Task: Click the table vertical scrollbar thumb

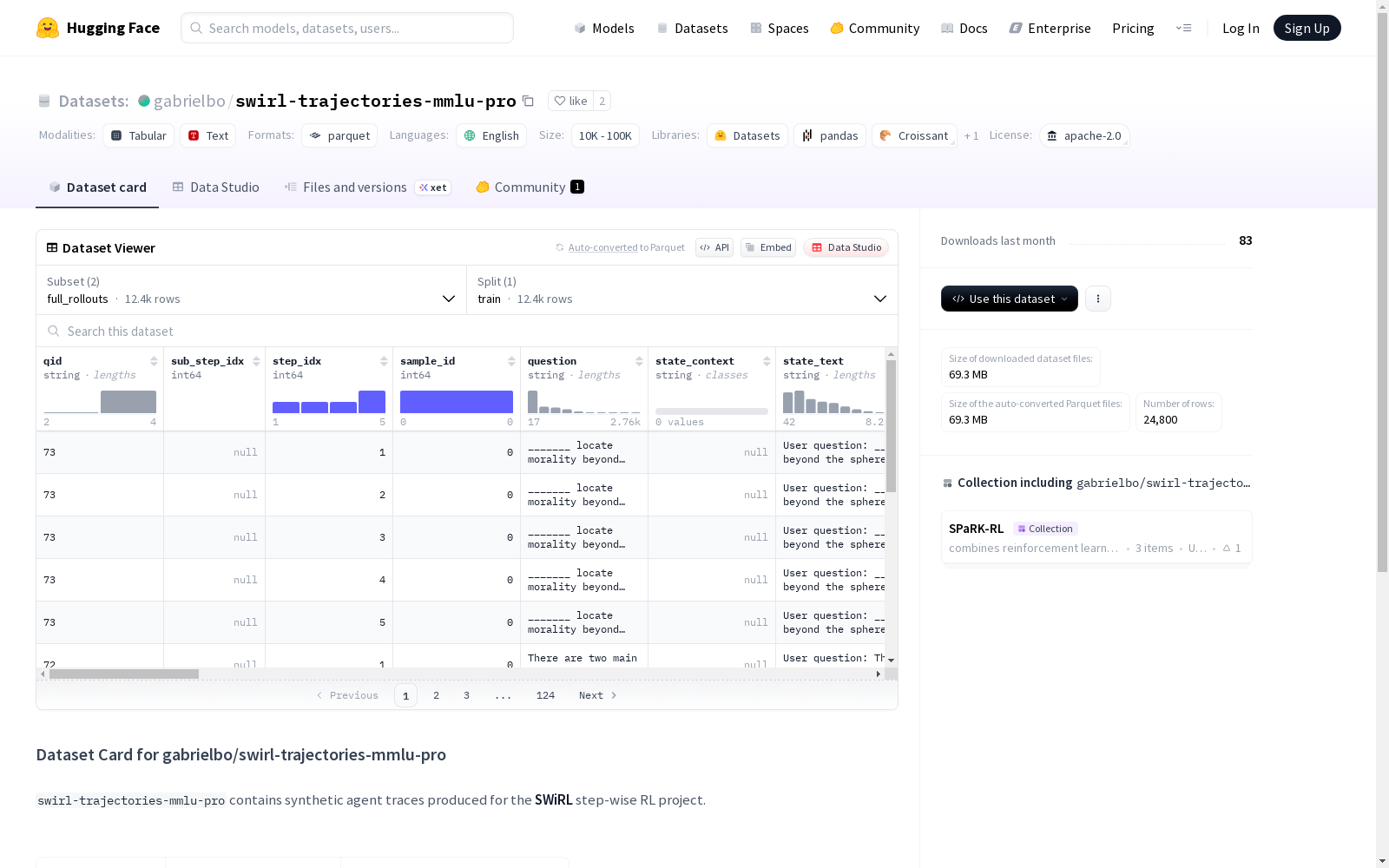Action: click(891, 426)
